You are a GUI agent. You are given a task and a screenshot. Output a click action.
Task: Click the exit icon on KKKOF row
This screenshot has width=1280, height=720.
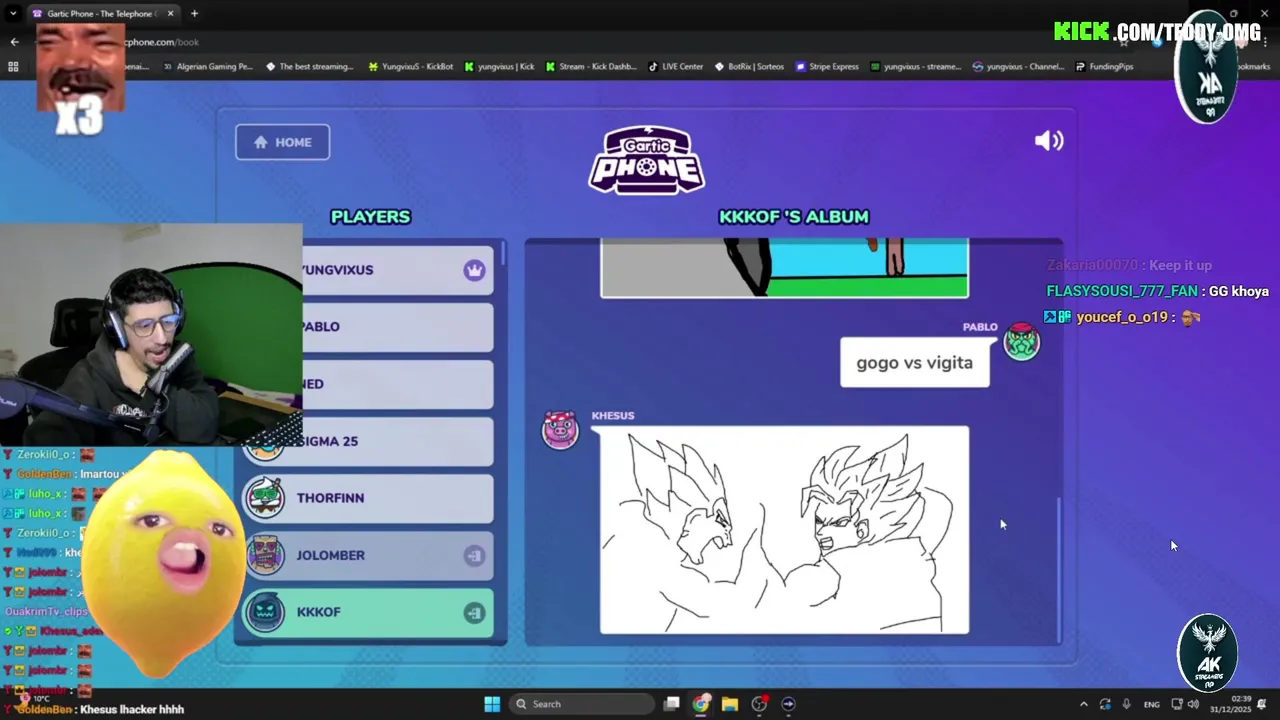[x=474, y=613]
